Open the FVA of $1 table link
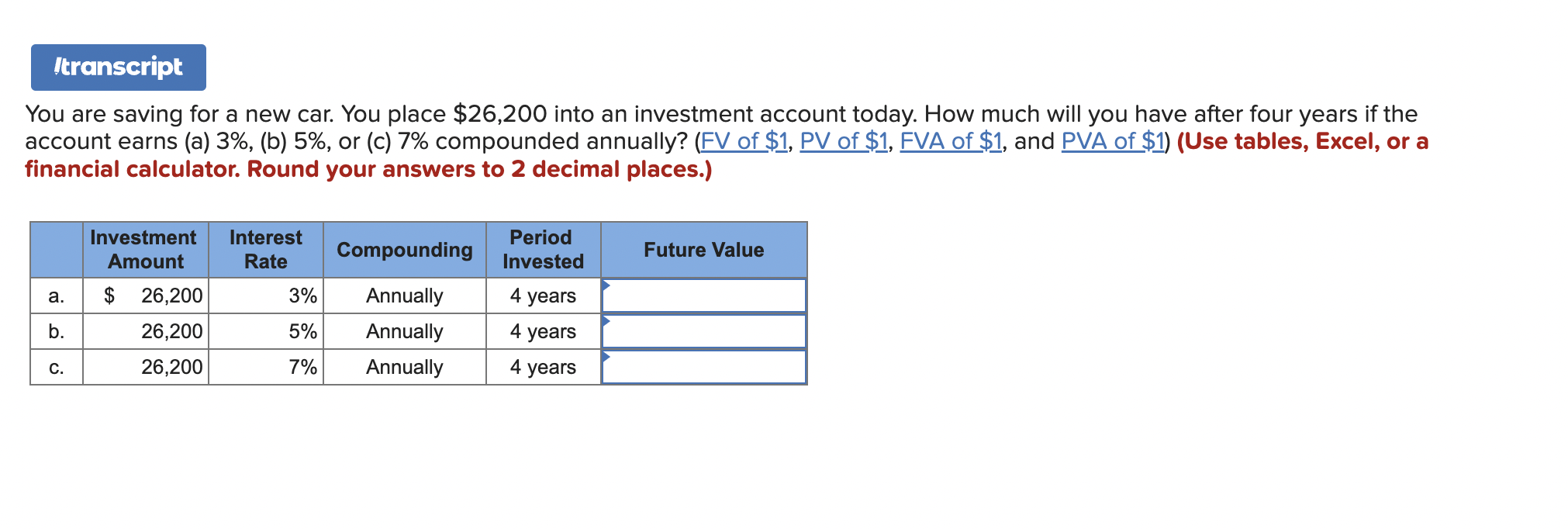Image resolution: width=1568 pixels, height=529 pixels. [x=950, y=141]
